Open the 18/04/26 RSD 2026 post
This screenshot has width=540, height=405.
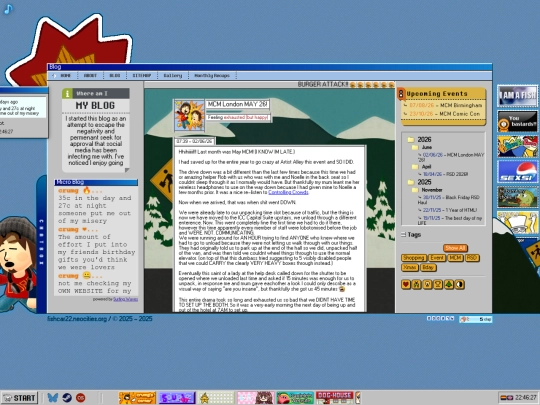tap(445, 174)
